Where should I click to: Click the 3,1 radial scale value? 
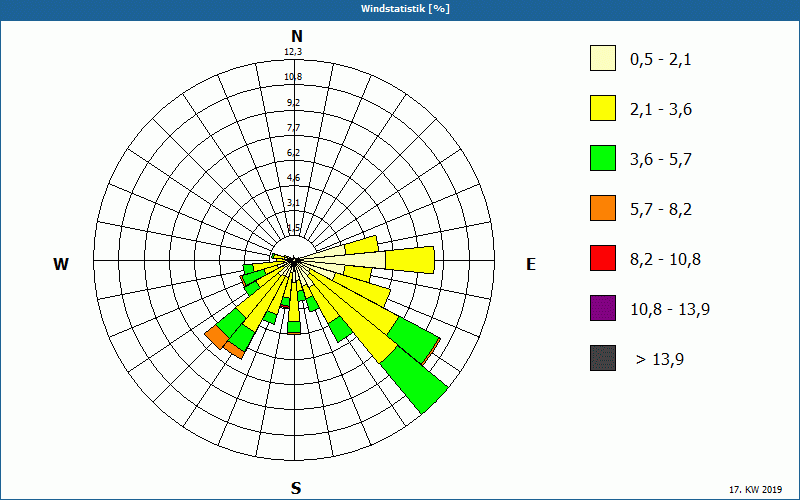pos(293,203)
